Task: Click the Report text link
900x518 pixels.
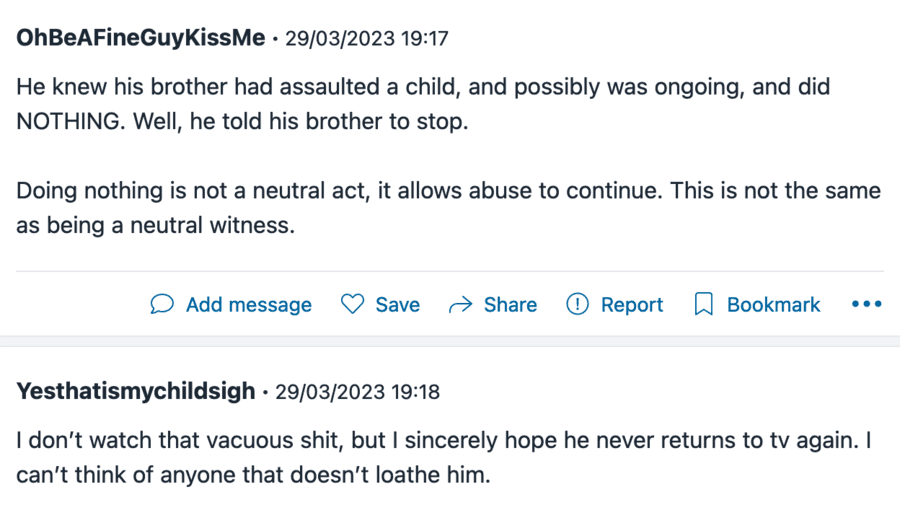Action: (x=631, y=305)
